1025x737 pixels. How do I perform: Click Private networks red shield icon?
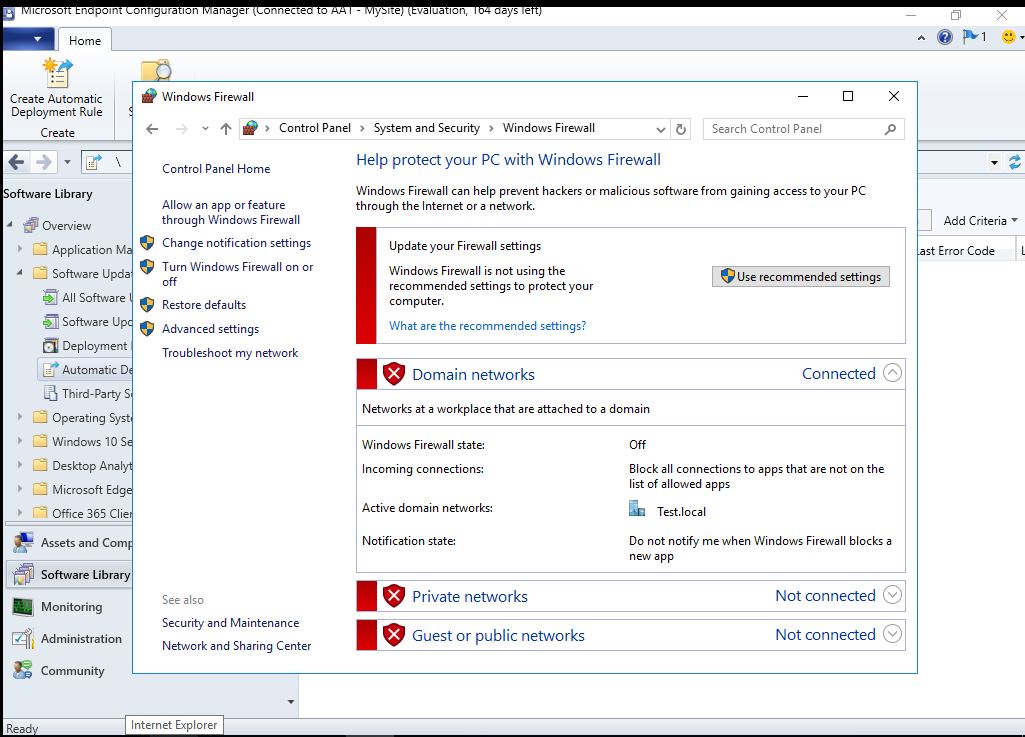click(394, 596)
